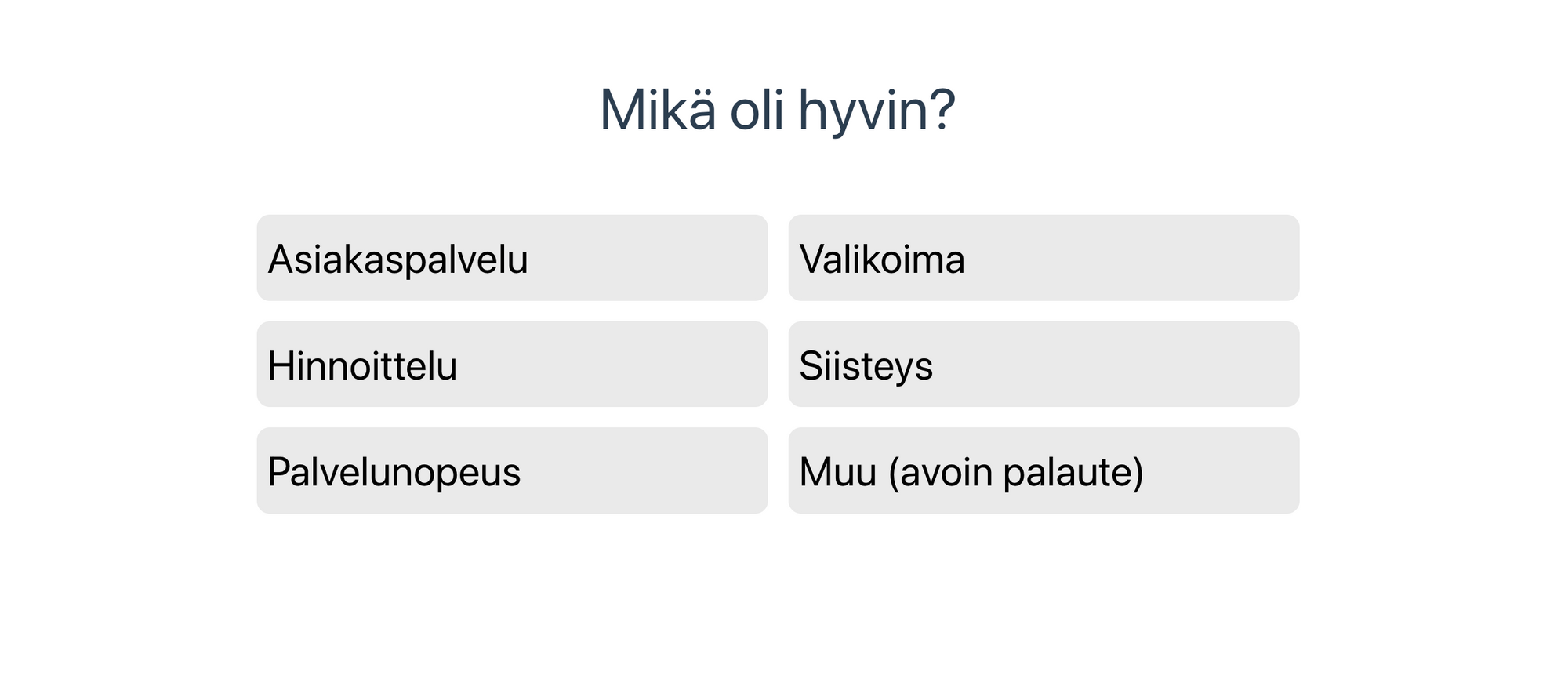Choose Valikoima as feedback answer
The width and height of the screenshot is (1568, 690).
pos(1044,258)
